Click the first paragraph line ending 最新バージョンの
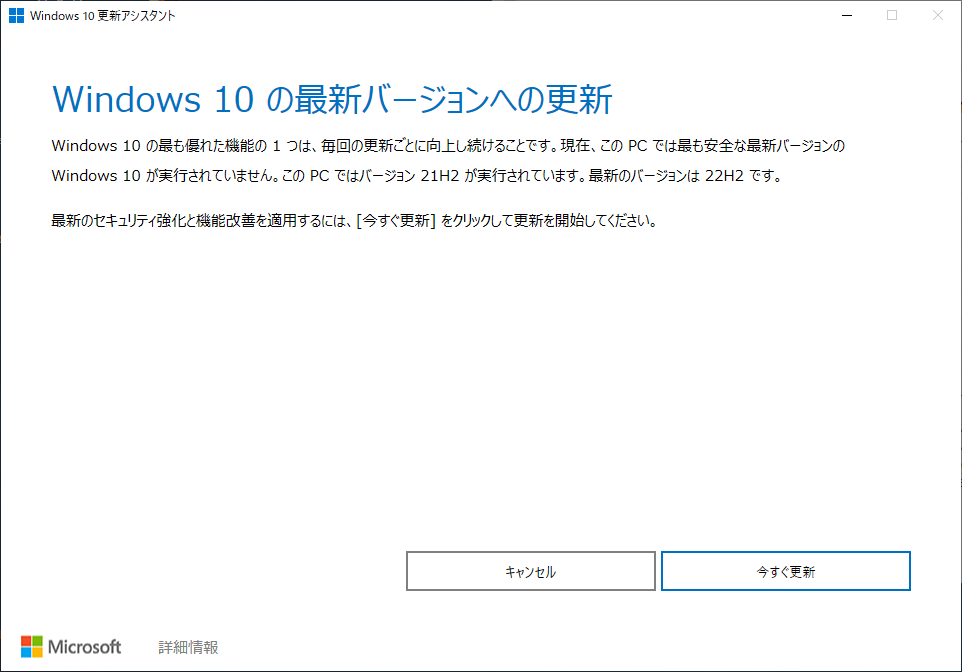The width and height of the screenshot is (962, 672). click(x=448, y=146)
